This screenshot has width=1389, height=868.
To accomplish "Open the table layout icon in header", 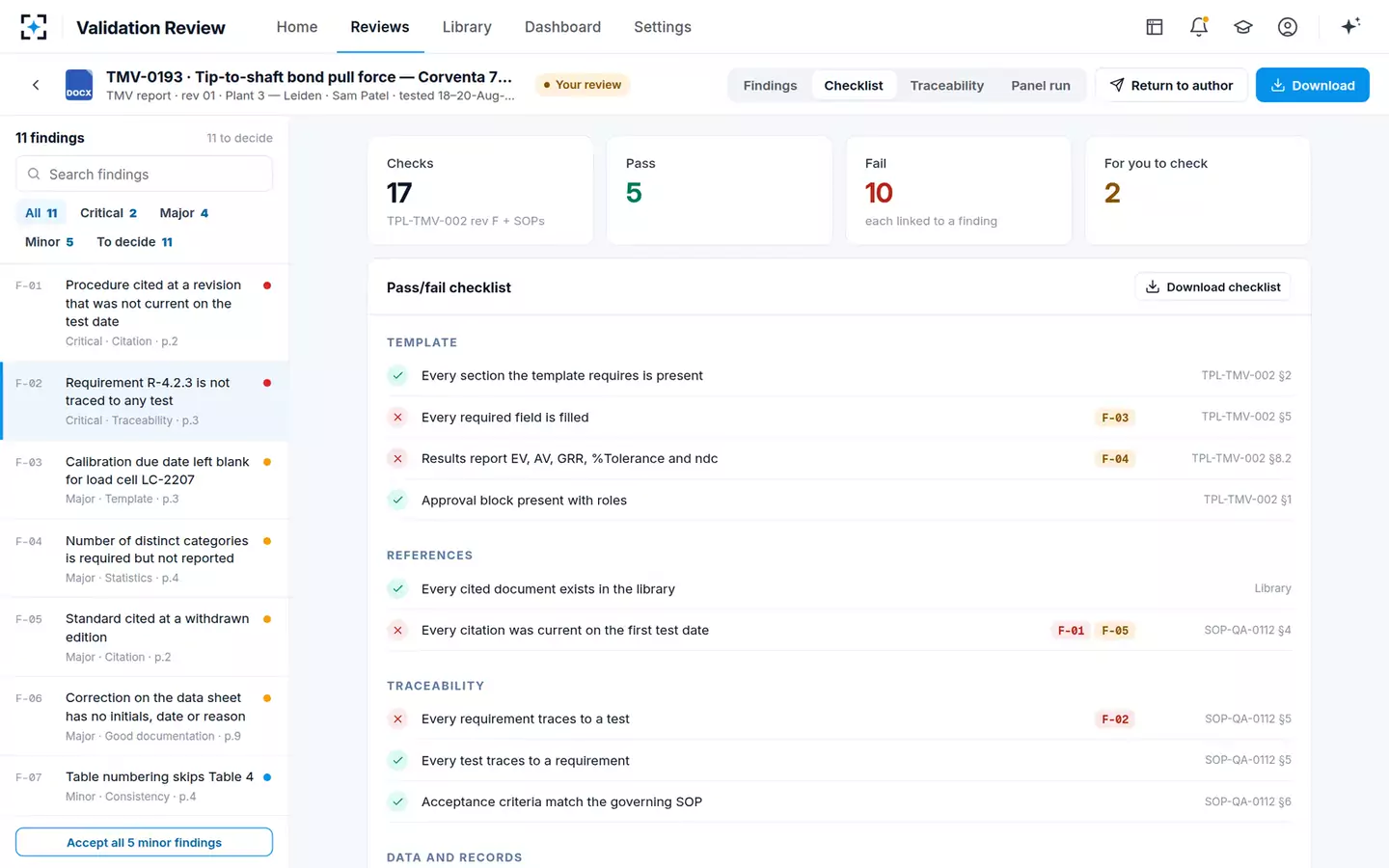I will [1155, 27].
